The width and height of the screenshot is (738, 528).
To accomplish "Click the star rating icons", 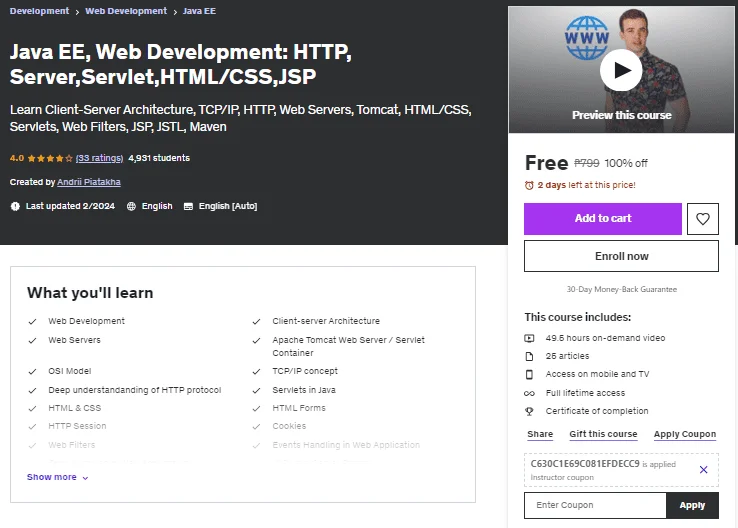I will click(50, 159).
